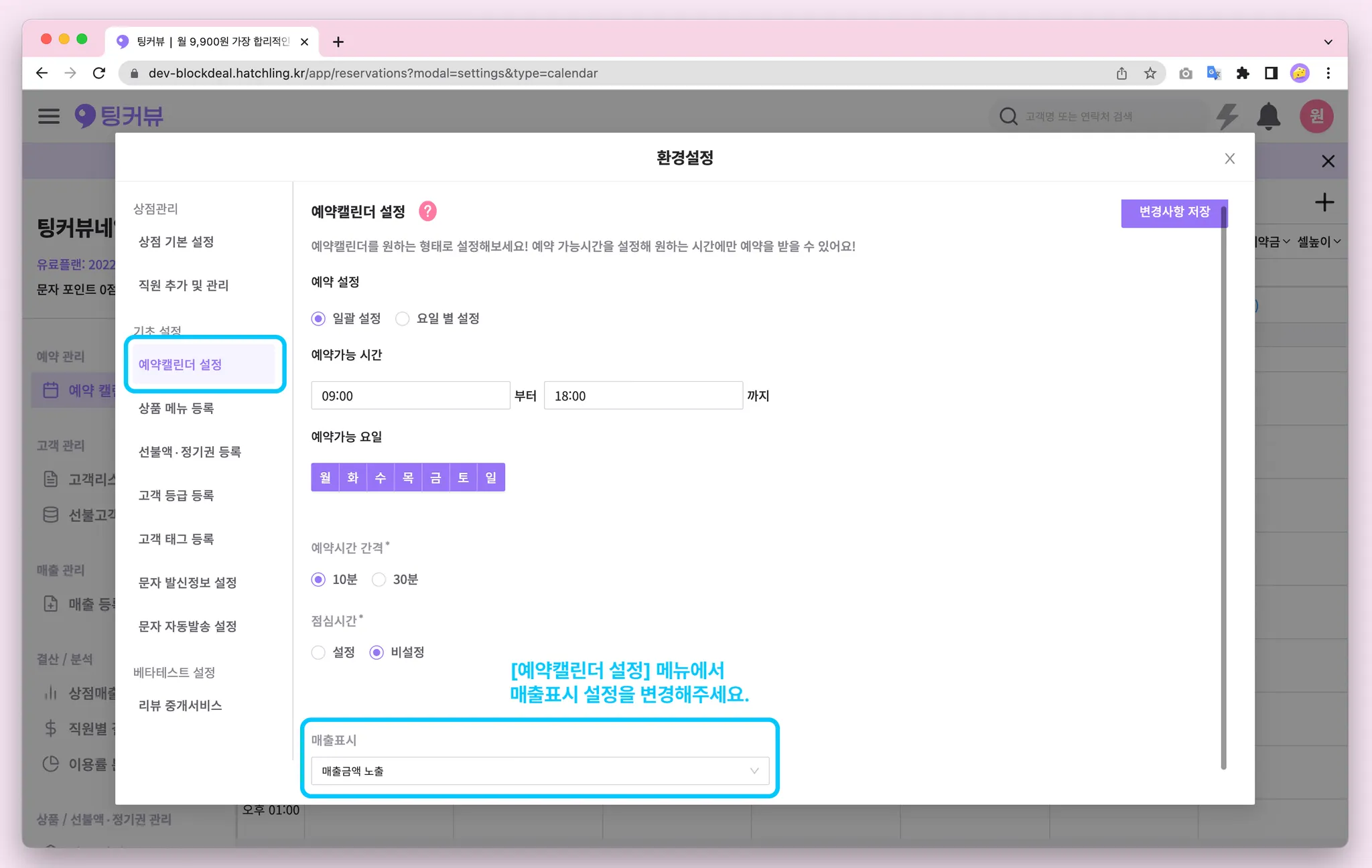Select the 요일 별 설정 radio option
The image size is (1372, 868).
click(403, 319)
